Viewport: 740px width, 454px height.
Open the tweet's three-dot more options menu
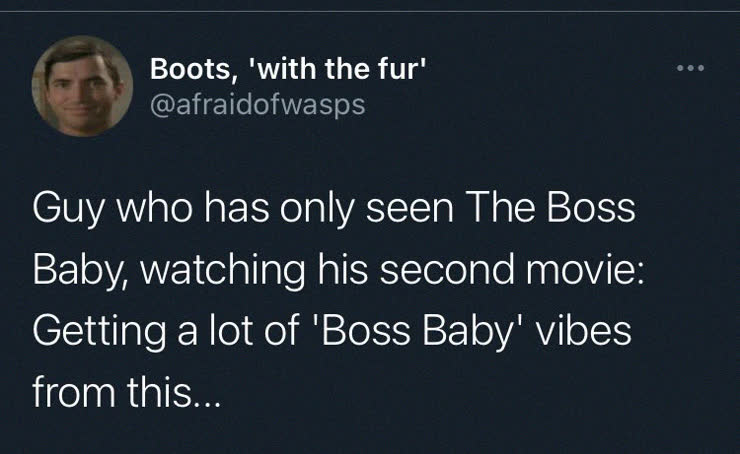click(x=690, y=68)
